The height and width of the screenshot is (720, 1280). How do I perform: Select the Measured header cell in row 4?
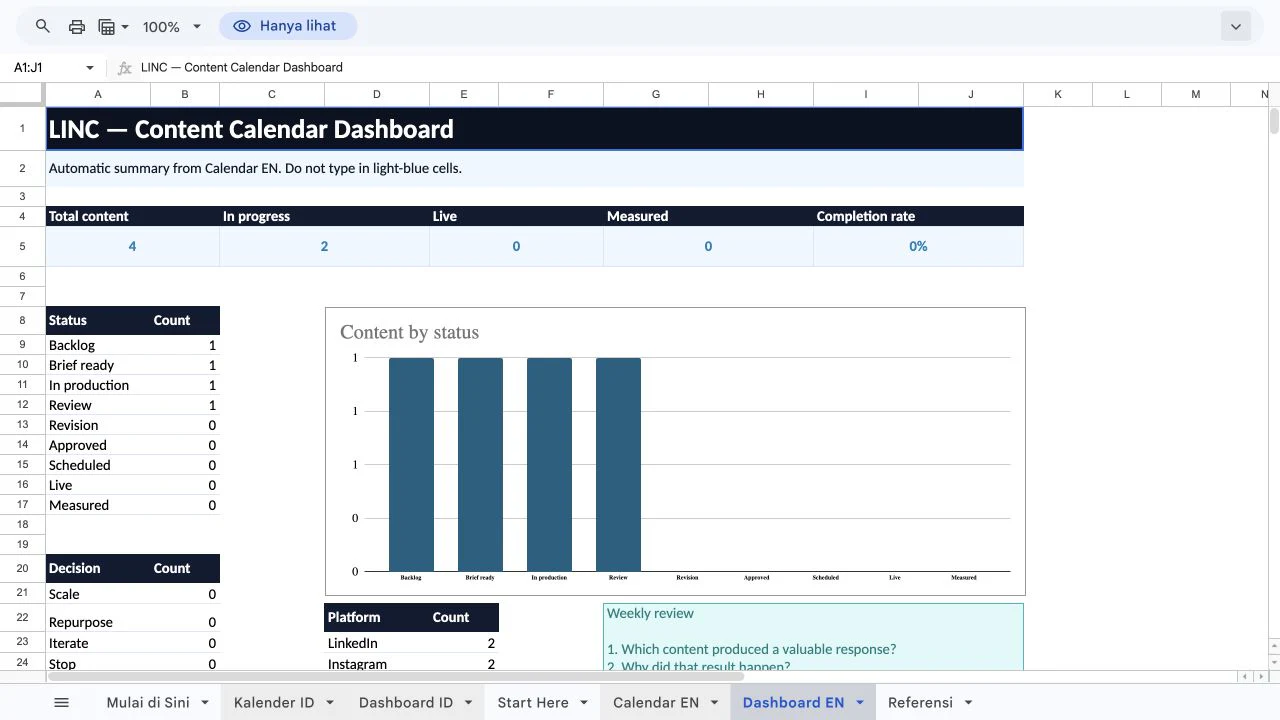click(708, 216)
